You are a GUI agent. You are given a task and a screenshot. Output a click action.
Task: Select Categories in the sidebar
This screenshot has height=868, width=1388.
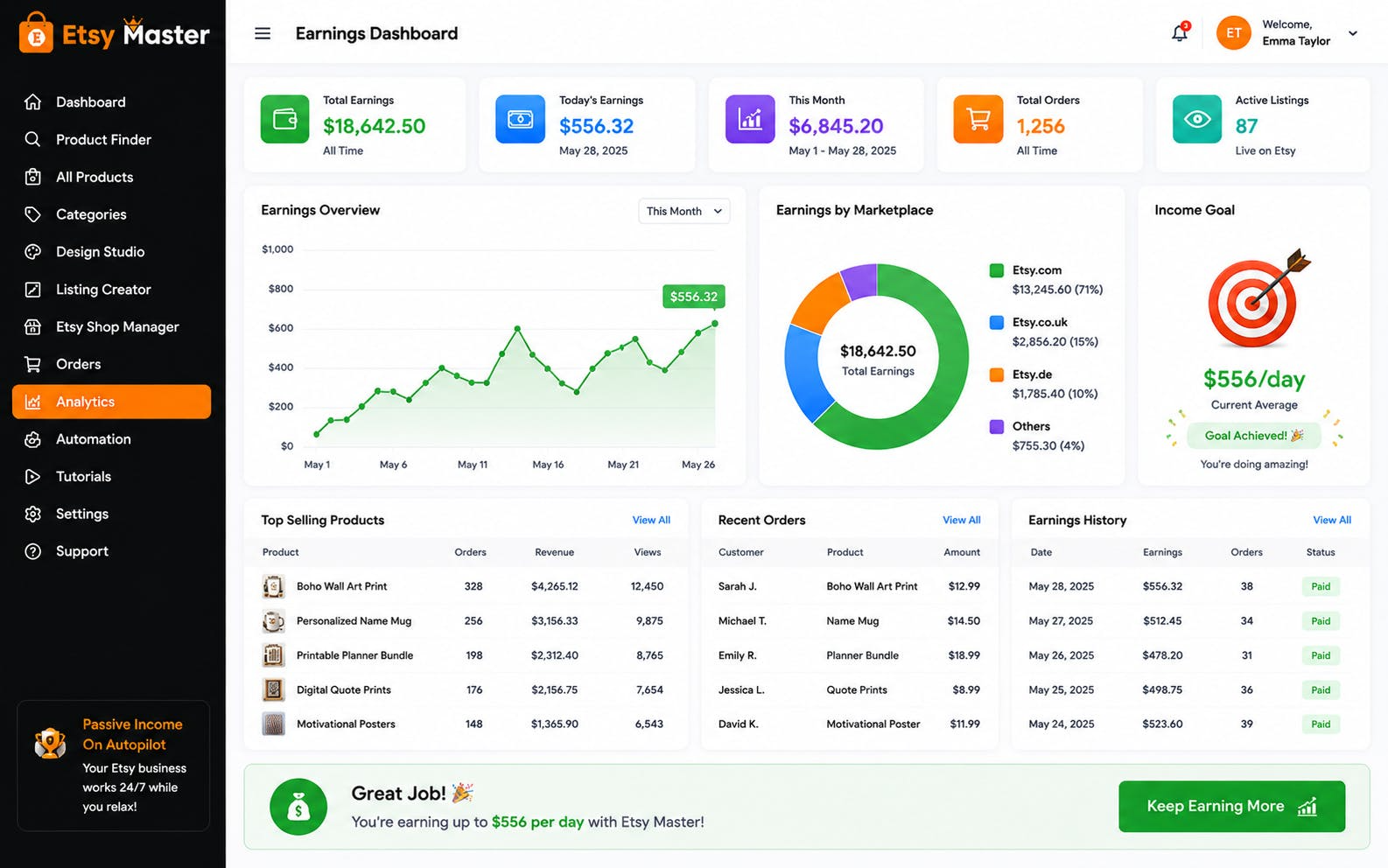[111, 214]
